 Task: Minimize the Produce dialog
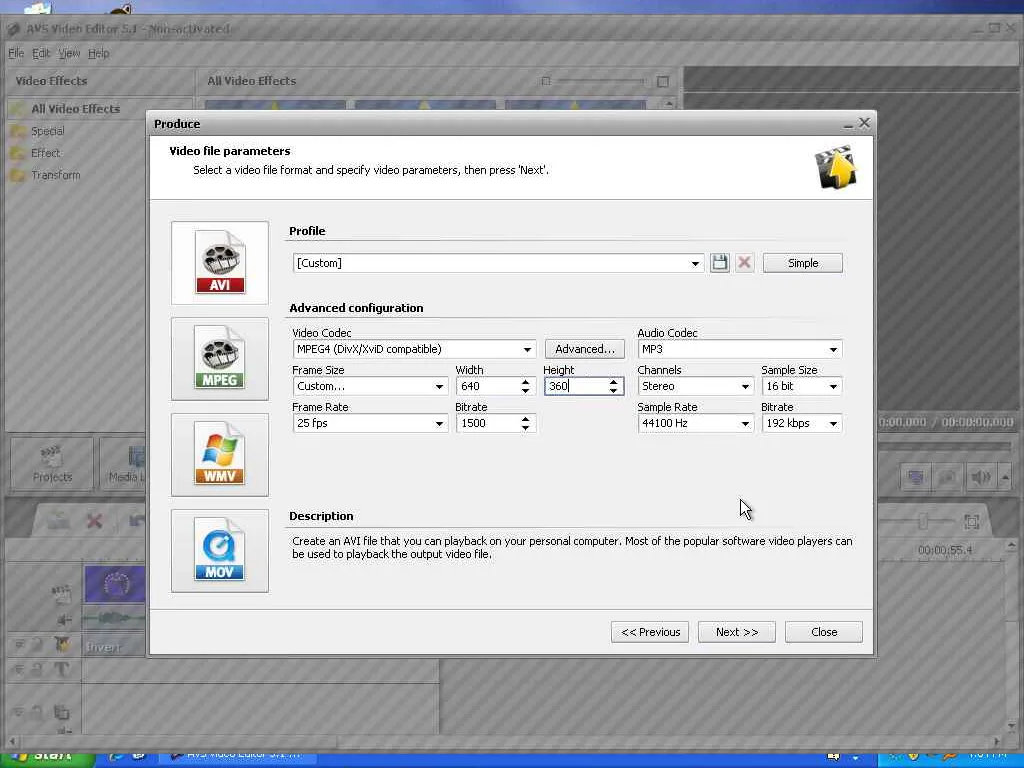(848, 124)
